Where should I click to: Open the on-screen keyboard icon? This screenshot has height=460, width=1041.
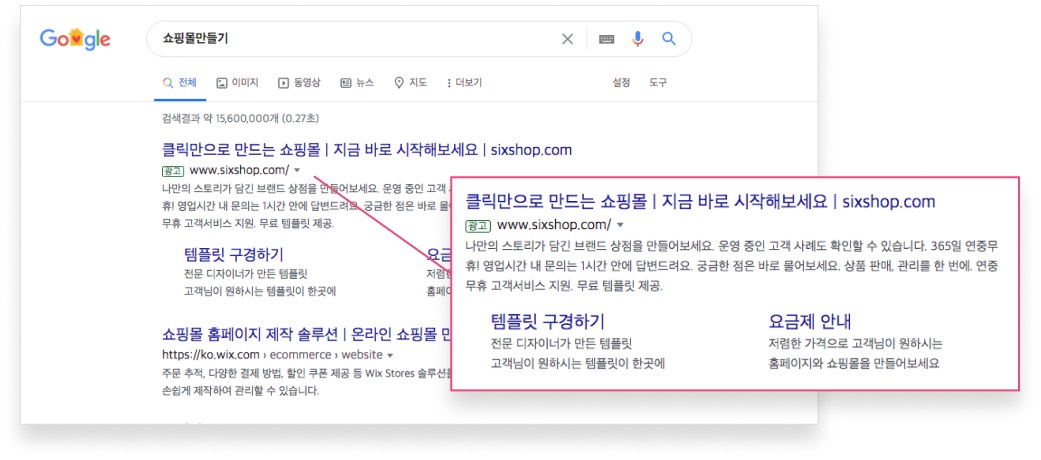coord(606,39)
